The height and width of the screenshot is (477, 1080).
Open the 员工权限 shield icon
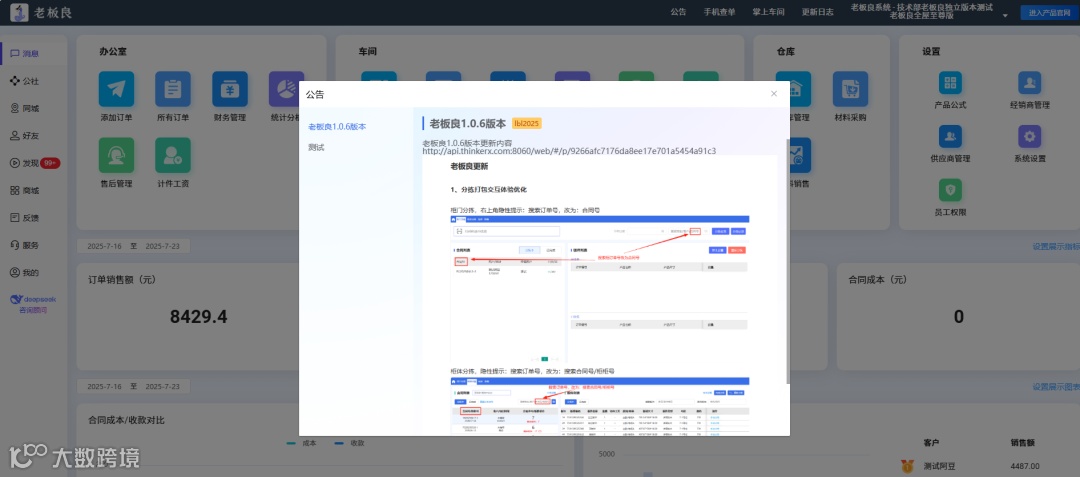click(951, 190)
